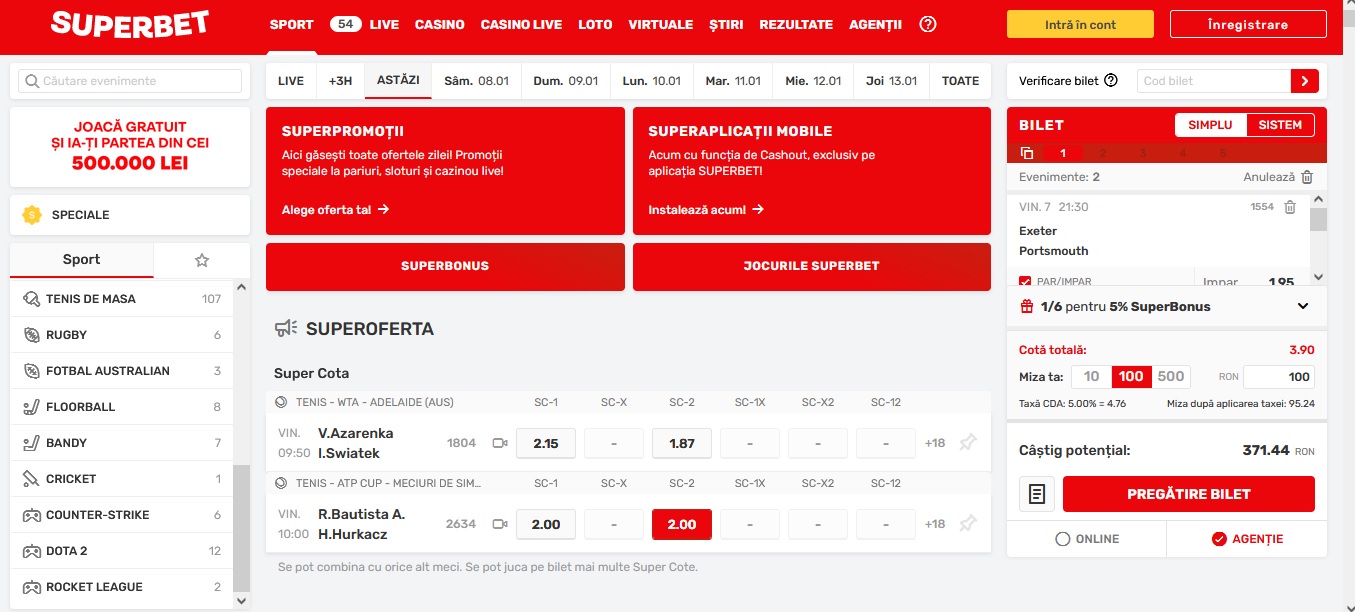Remove Exeter Portsmouth event with trash icon
The height and width of the screenshot is (612, 1360).
click(x=1290, y=207)
